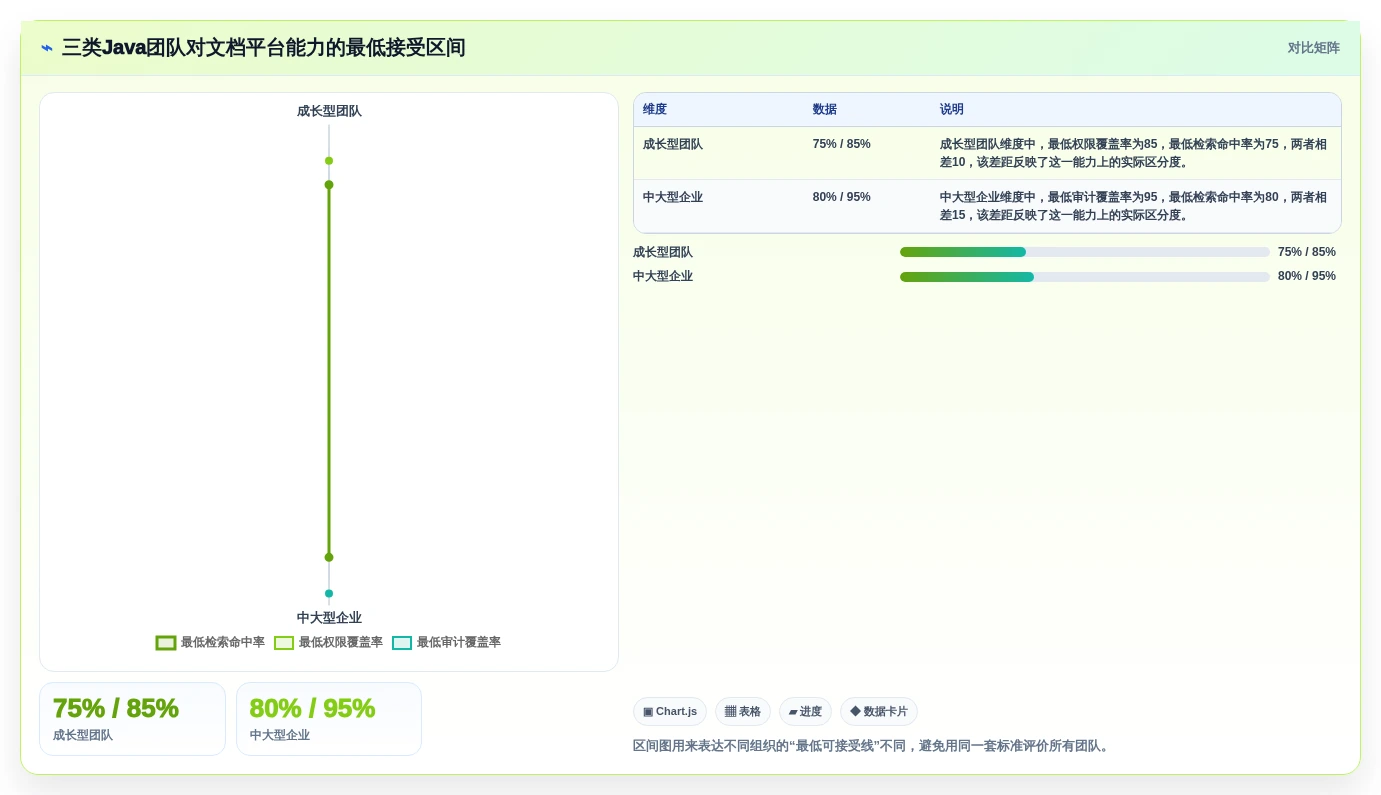The height and width of the screenshot is (795, 1381).
Task: Toggle the 最低审计覆盖率 legend item
Action: tap(446, 642)
